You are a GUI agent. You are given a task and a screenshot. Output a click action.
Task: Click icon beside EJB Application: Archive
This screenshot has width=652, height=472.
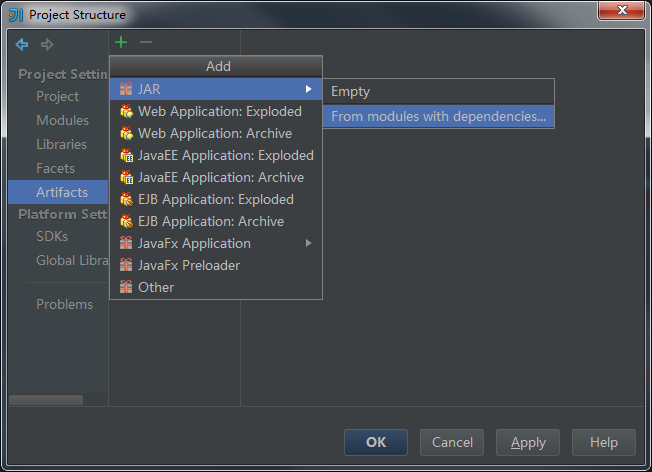click(126, 221)
